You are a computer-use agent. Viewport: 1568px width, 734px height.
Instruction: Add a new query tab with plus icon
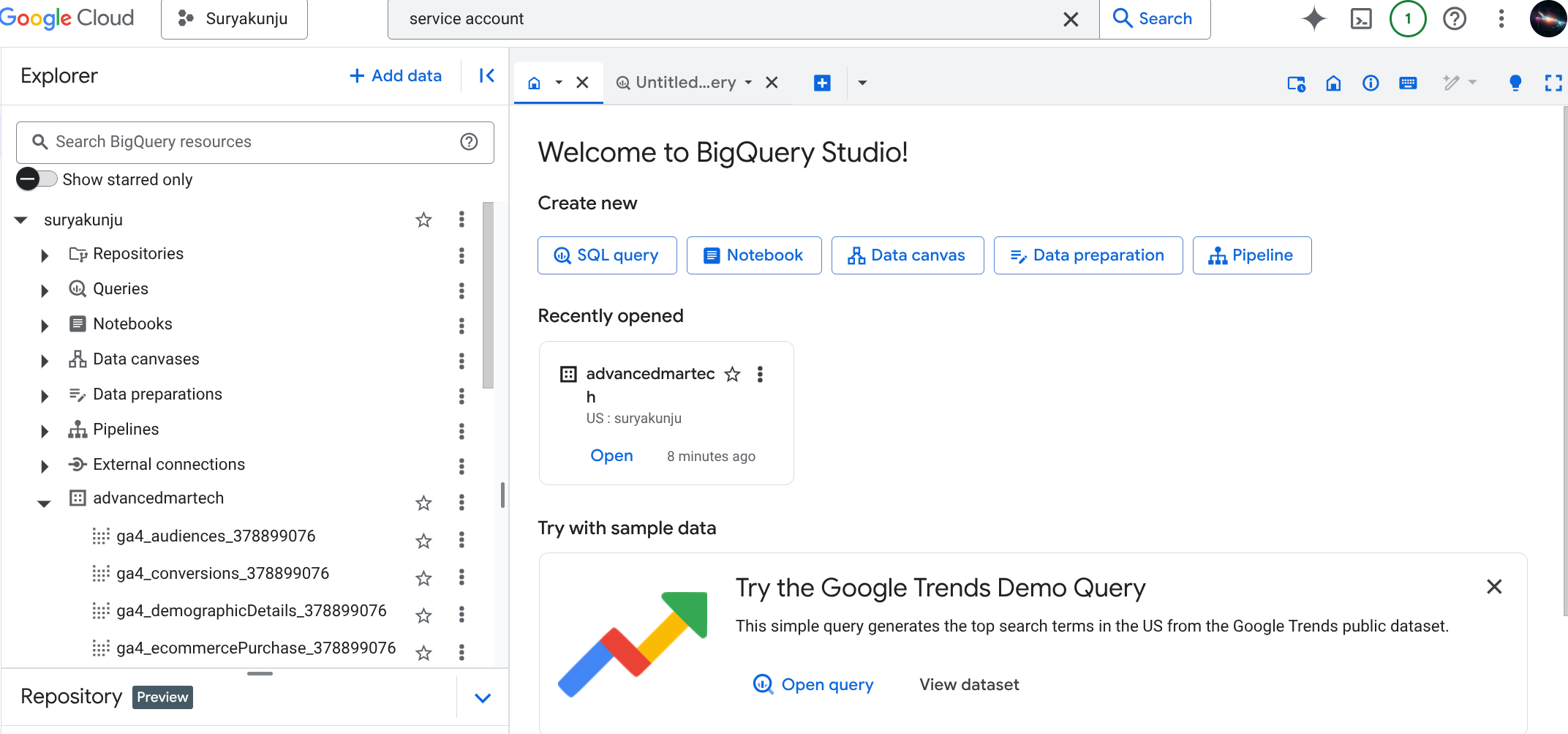coord(822,83)
